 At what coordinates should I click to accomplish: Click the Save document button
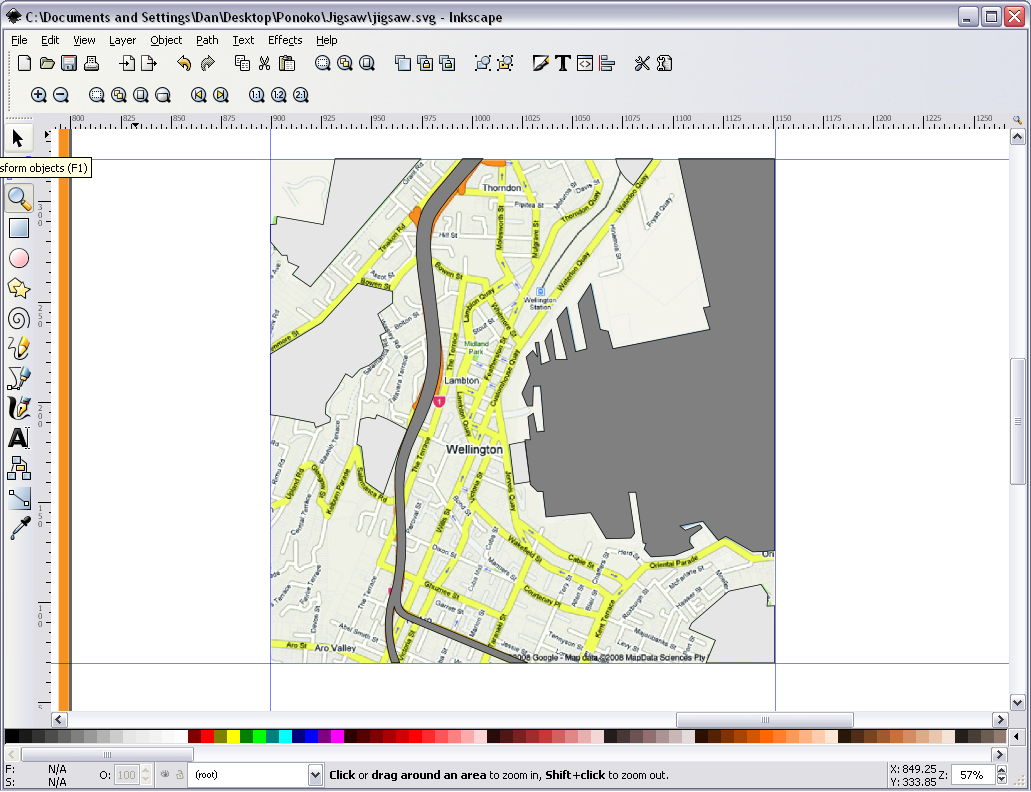coord(69,63)
